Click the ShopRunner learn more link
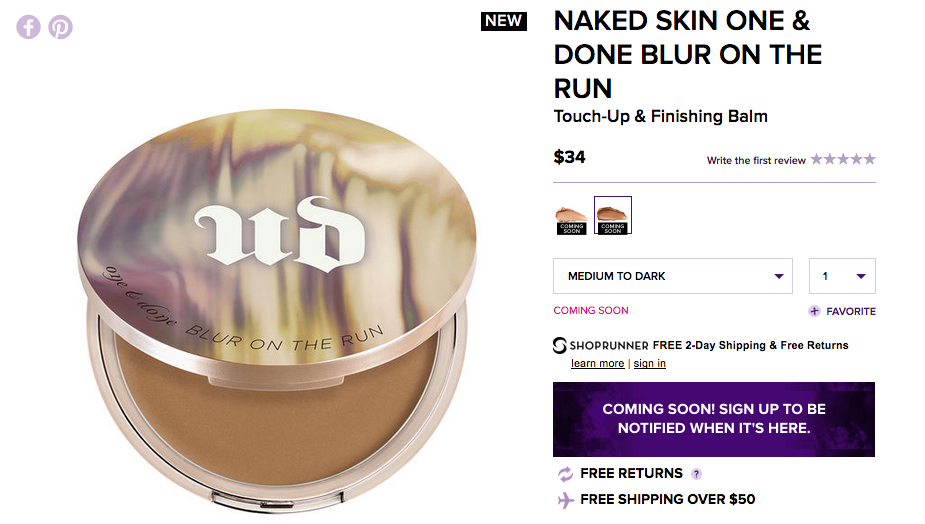Screen dimensions: 925x524 [598, 363]
